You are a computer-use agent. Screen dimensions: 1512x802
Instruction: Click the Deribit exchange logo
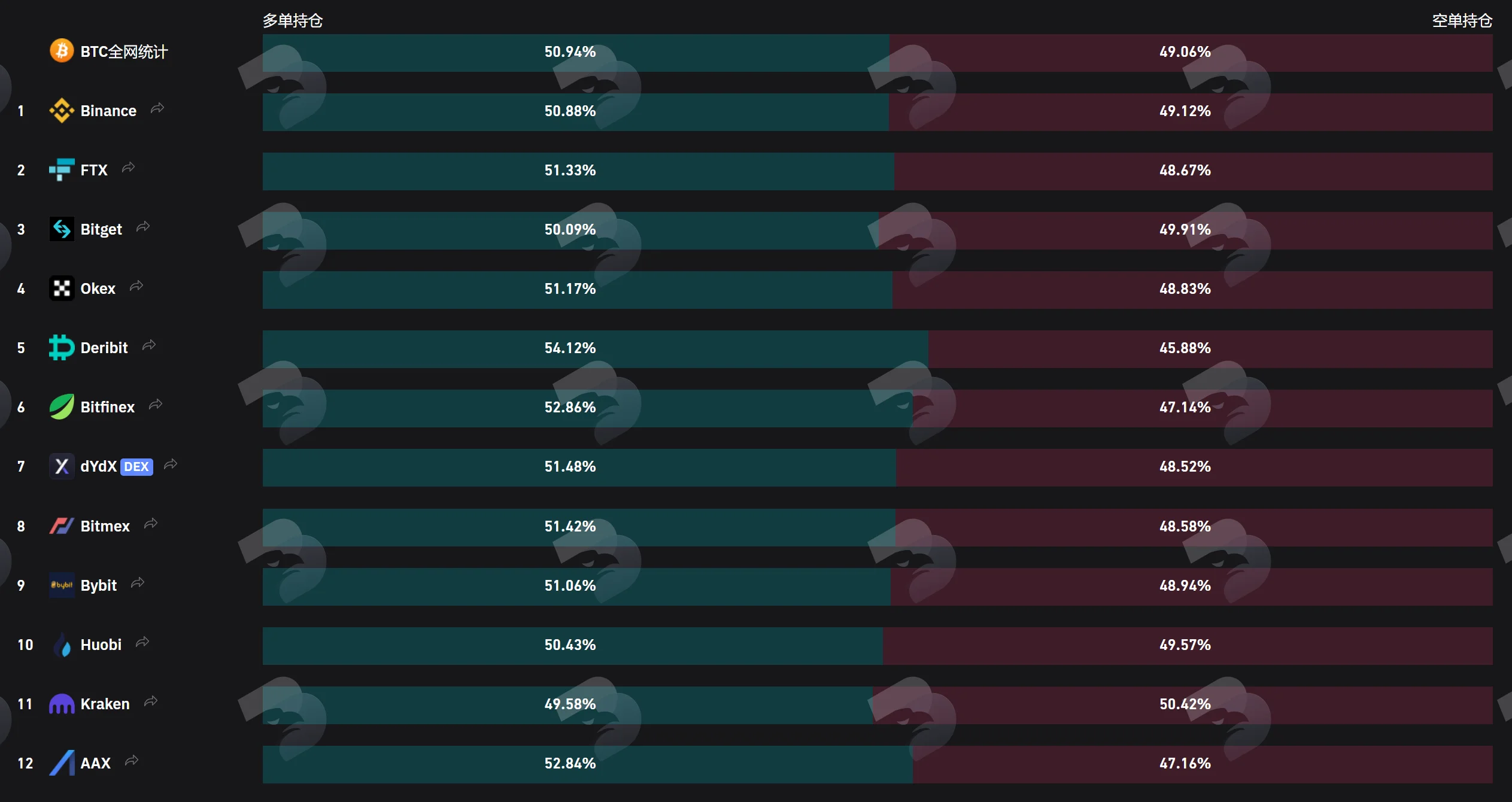[62, 348]
